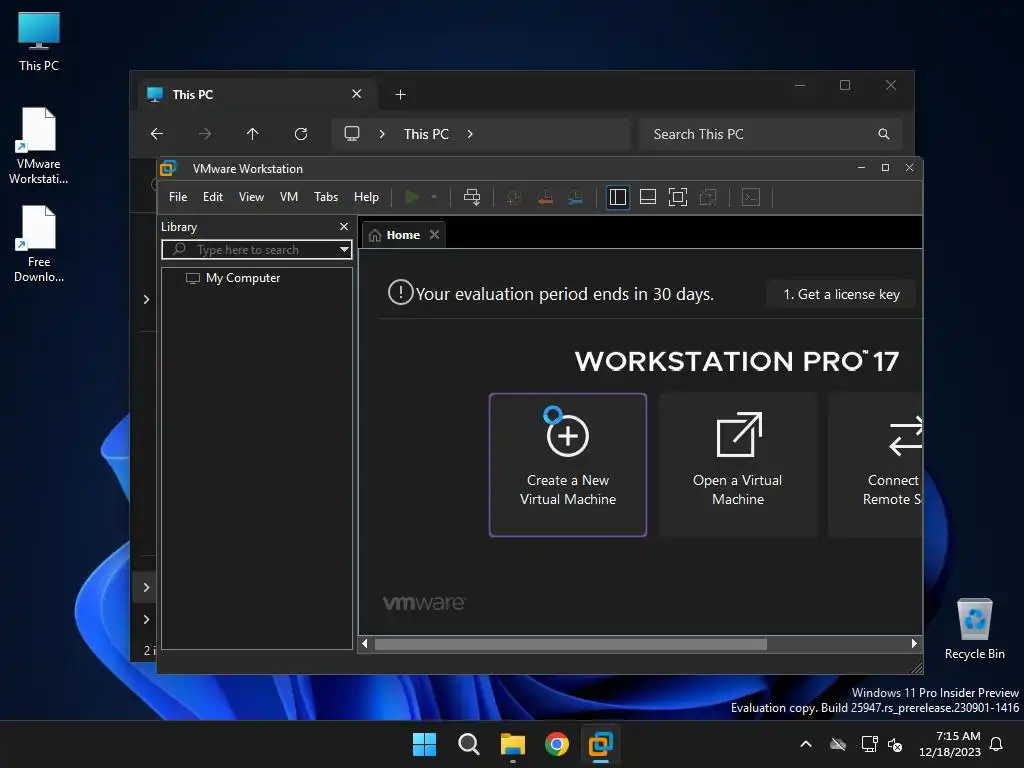Select VMware Workstation desktop shortcut
Viewport: 1024px width, 768px height.
(39, 146)
